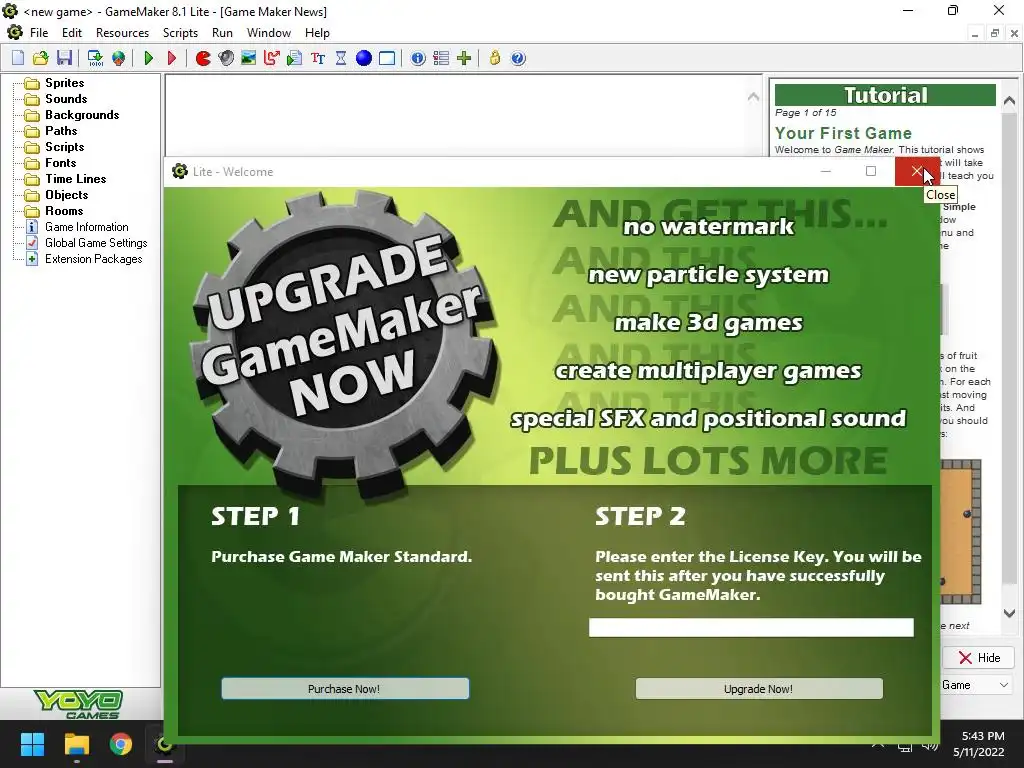Create an object with blue ball icon
The width and height of the screenshot is (1024, 768).
click(364, 58)
